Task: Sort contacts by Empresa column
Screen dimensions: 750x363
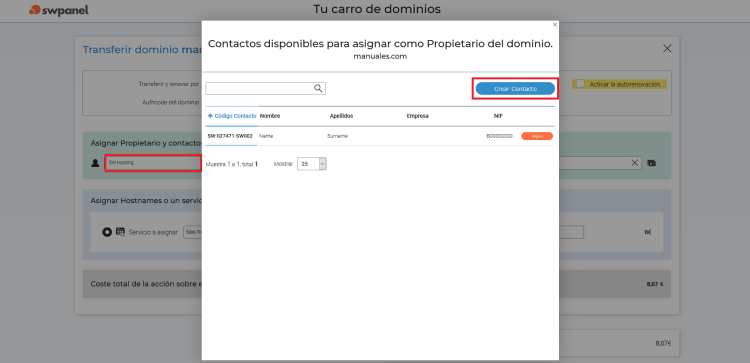Action: [x=418, y=116]
